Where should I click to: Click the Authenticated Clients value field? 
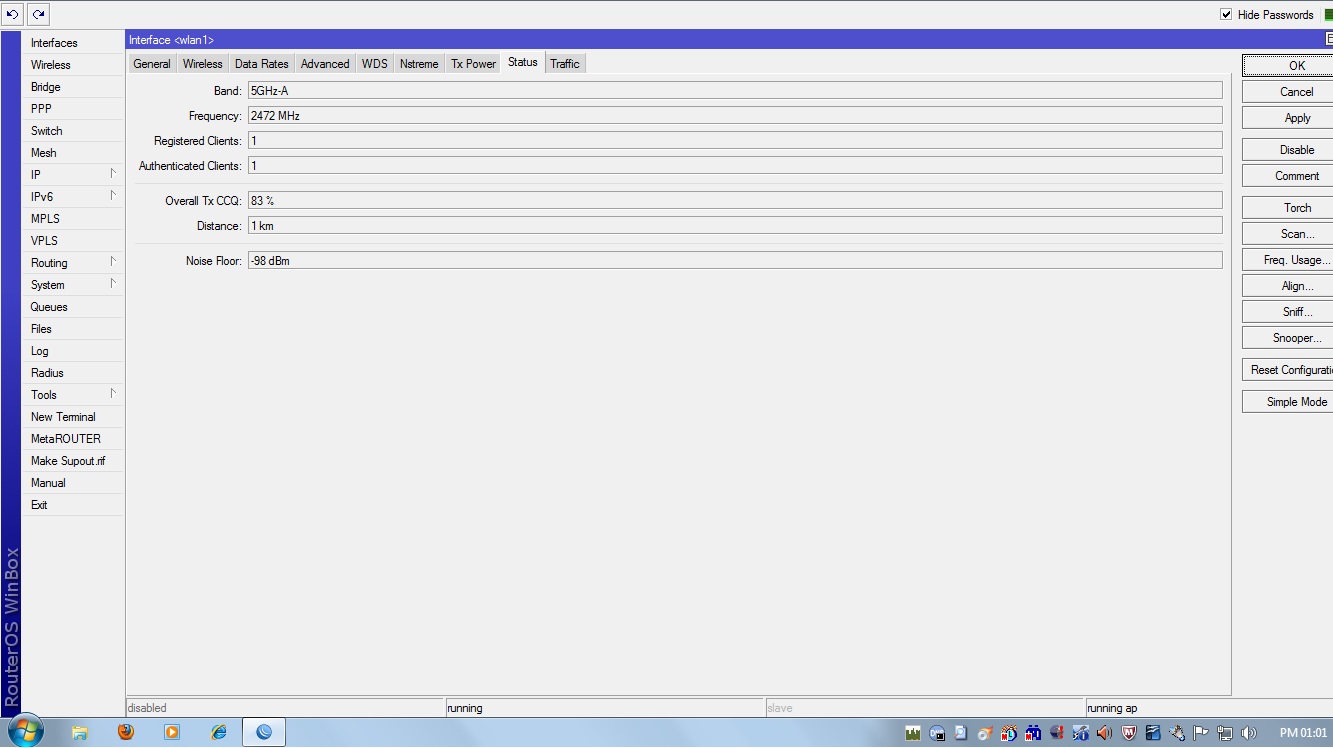point(735,166)
